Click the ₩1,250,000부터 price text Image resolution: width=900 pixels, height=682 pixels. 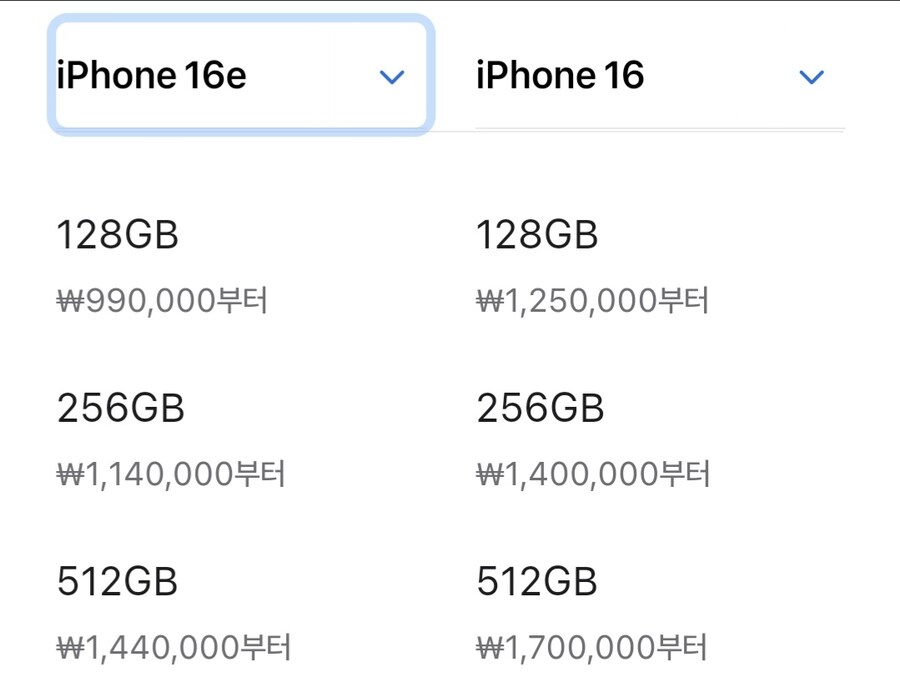click(593, 300)
